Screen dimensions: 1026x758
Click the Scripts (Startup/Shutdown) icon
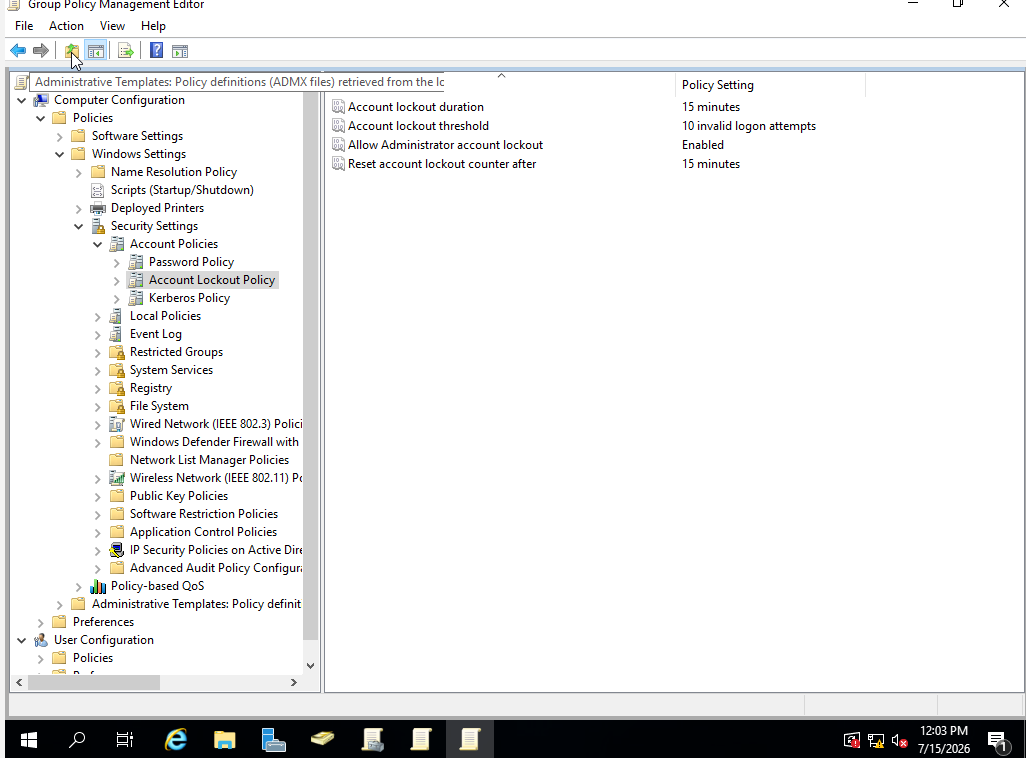point(97,190)
